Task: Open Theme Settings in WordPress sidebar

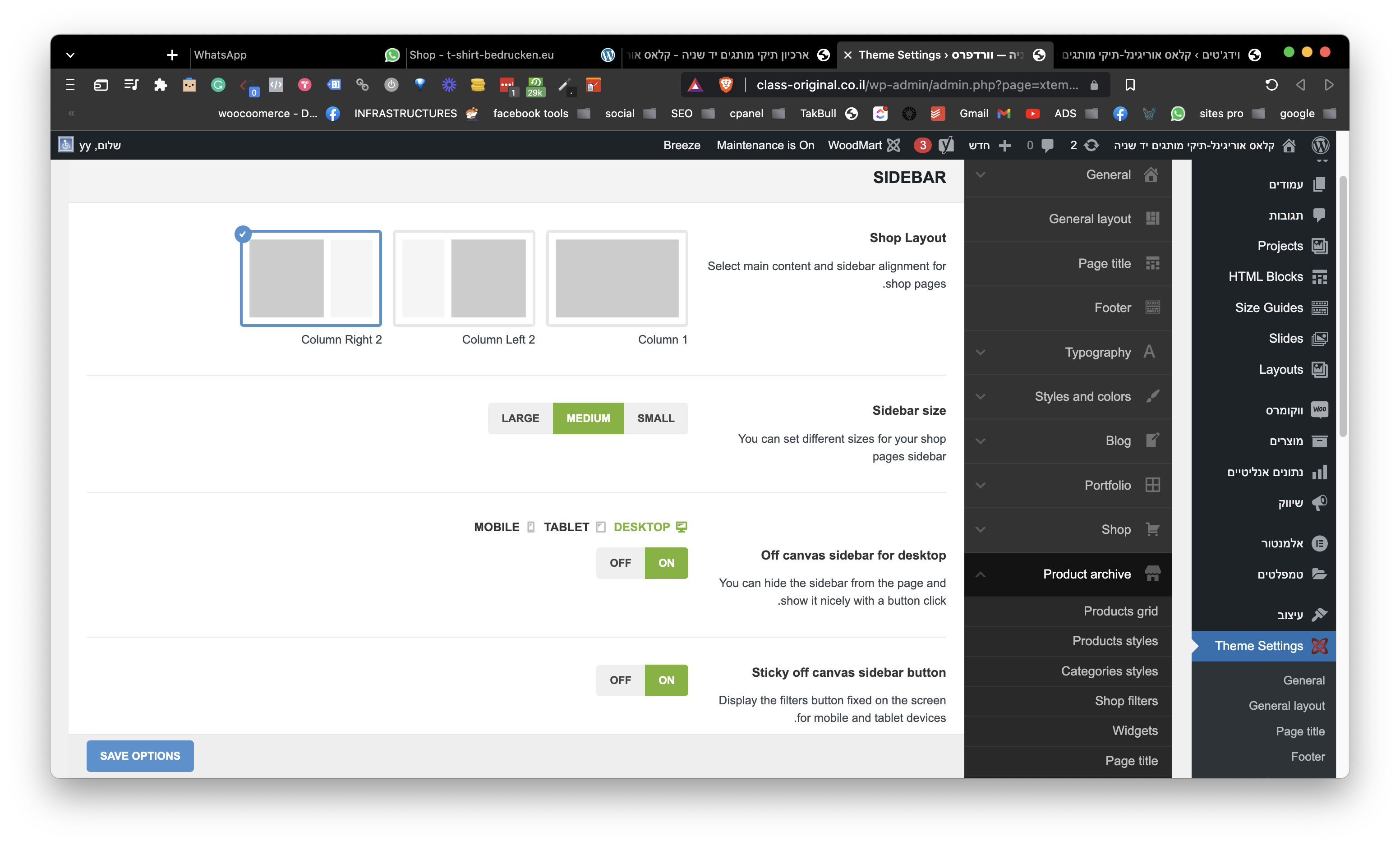Action: pyautogui.click(x=1264, y=646)
